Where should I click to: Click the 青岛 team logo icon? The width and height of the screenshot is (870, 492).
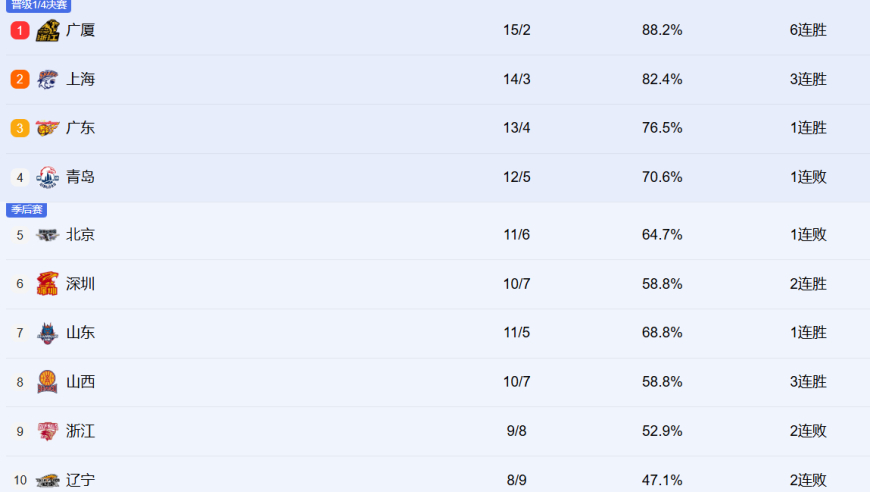(48, 178)
